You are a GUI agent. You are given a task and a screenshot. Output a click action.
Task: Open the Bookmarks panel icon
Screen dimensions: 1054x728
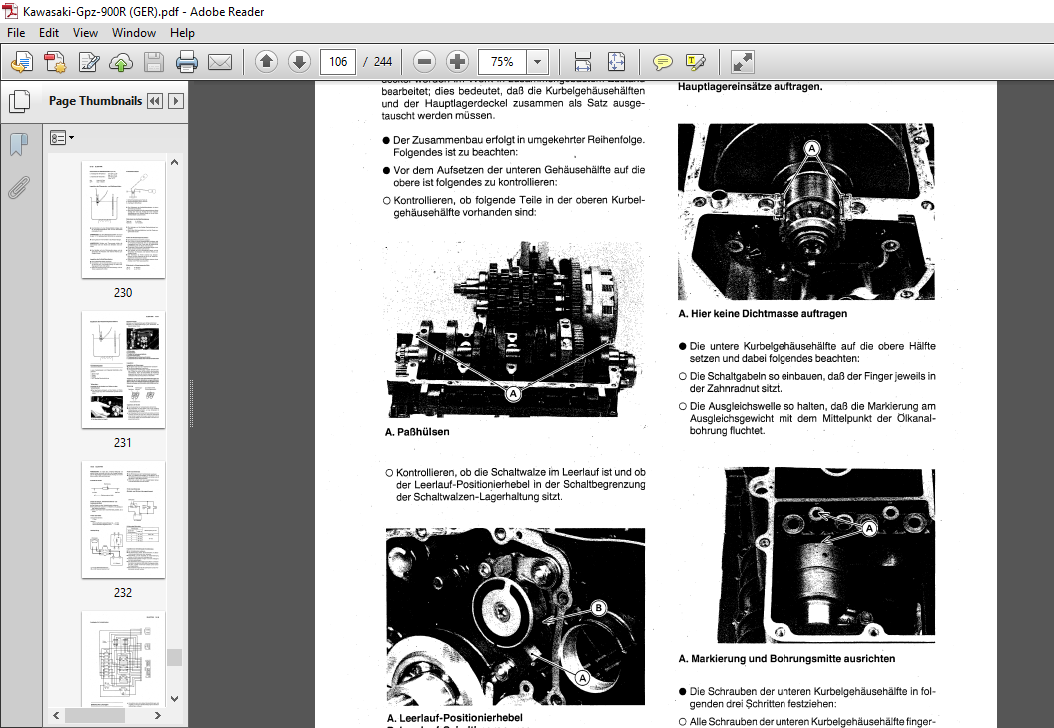point(19,144)
